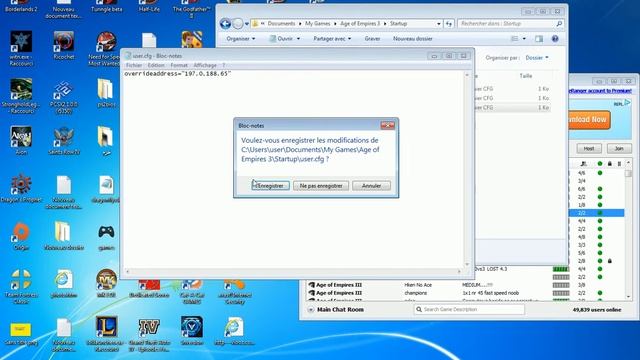Click My Games in the Explorer address path
Viewport: 640px width, 360px height.
pos(318,24)
